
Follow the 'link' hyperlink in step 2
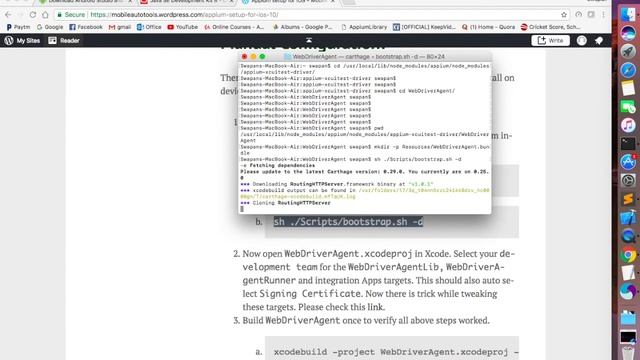point(375,307)
